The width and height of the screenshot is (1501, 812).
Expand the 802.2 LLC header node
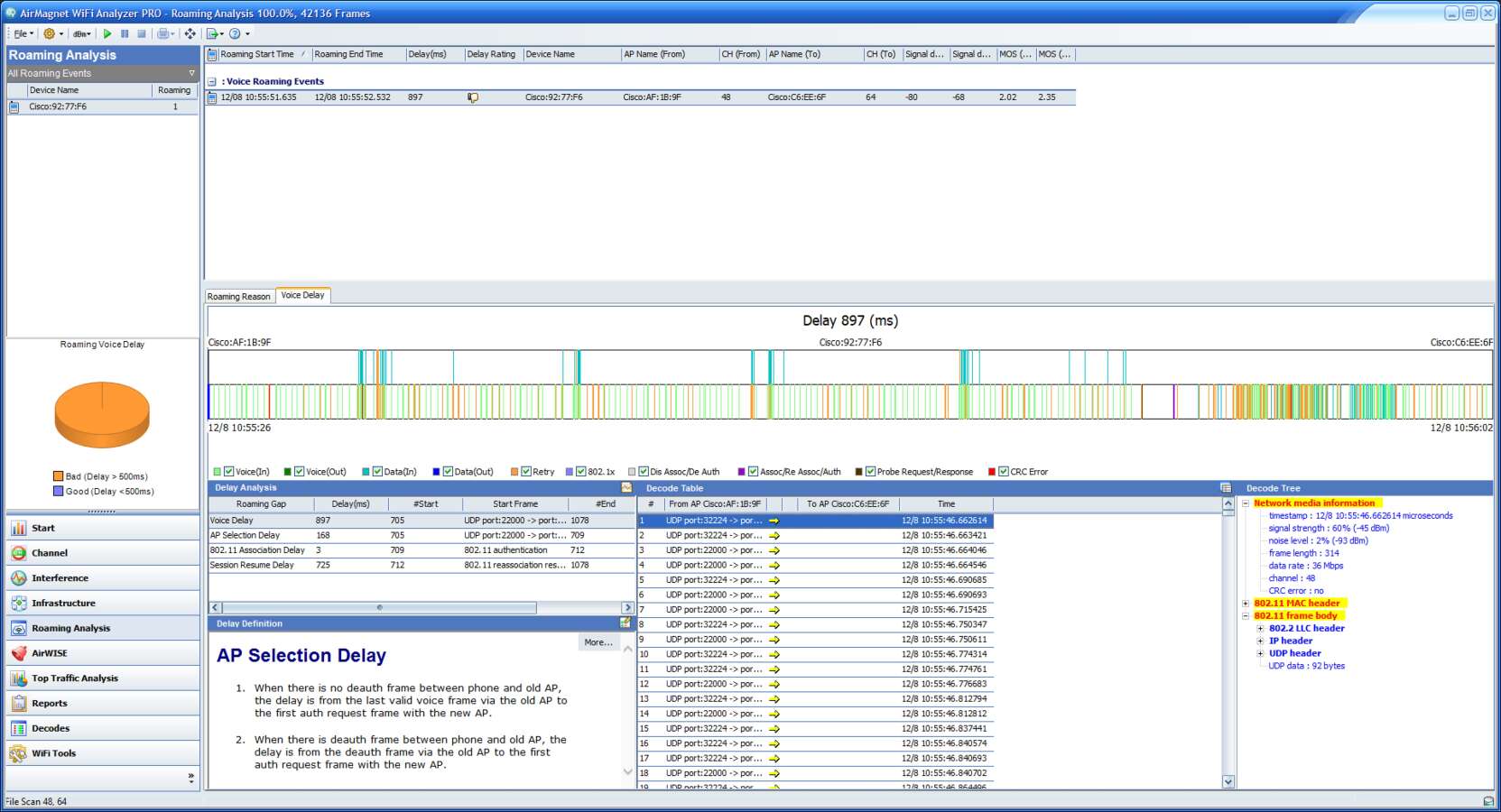pos(1261,629)
